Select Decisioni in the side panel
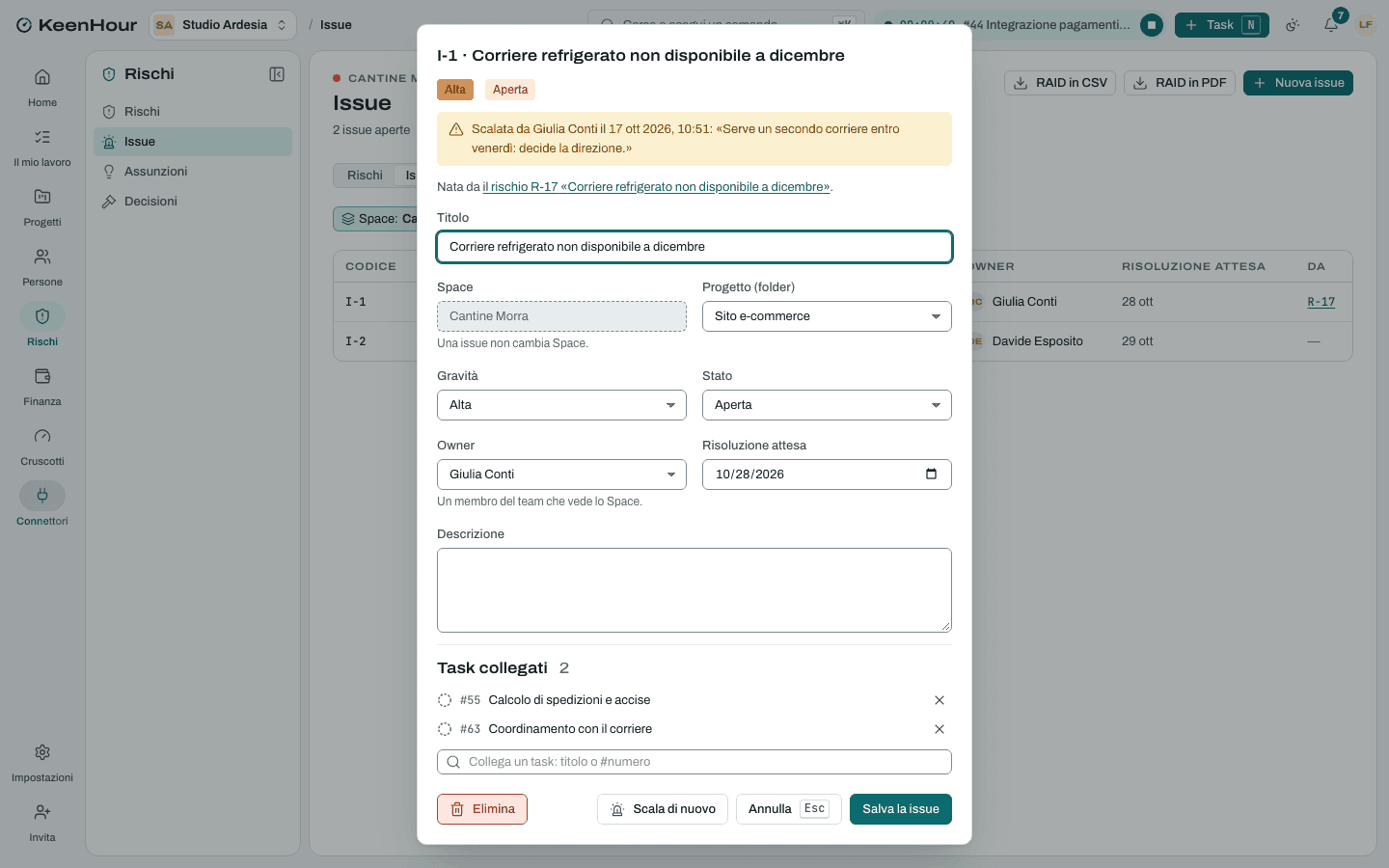1389x868 pixels. (x=193, y=202)
